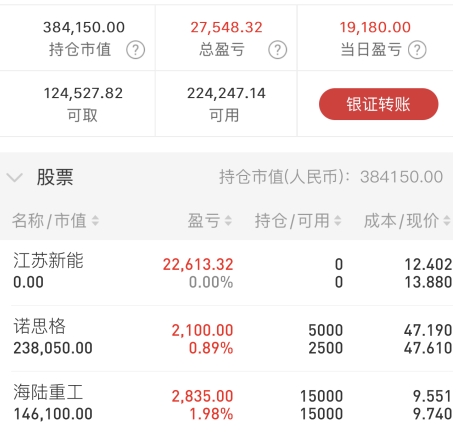Screen dimensions: 461x435
Task: Sort by 持仓/可用 column arrows
Action: point(338,220)
